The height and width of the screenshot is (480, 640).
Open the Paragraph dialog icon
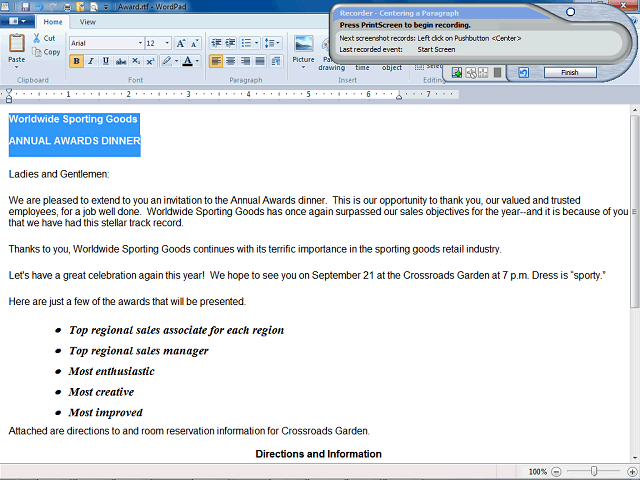point(276,61)
